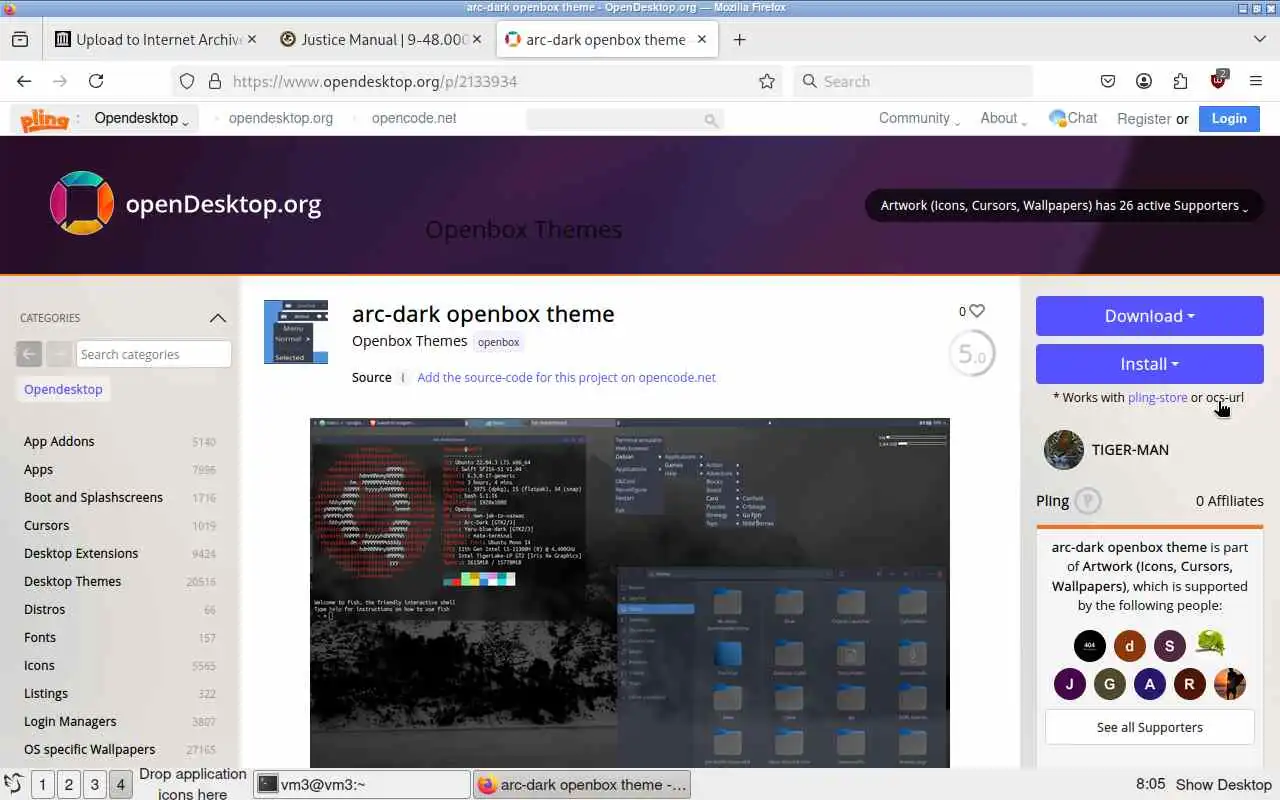Open the Install dropdown button

tap(1150, 364)
